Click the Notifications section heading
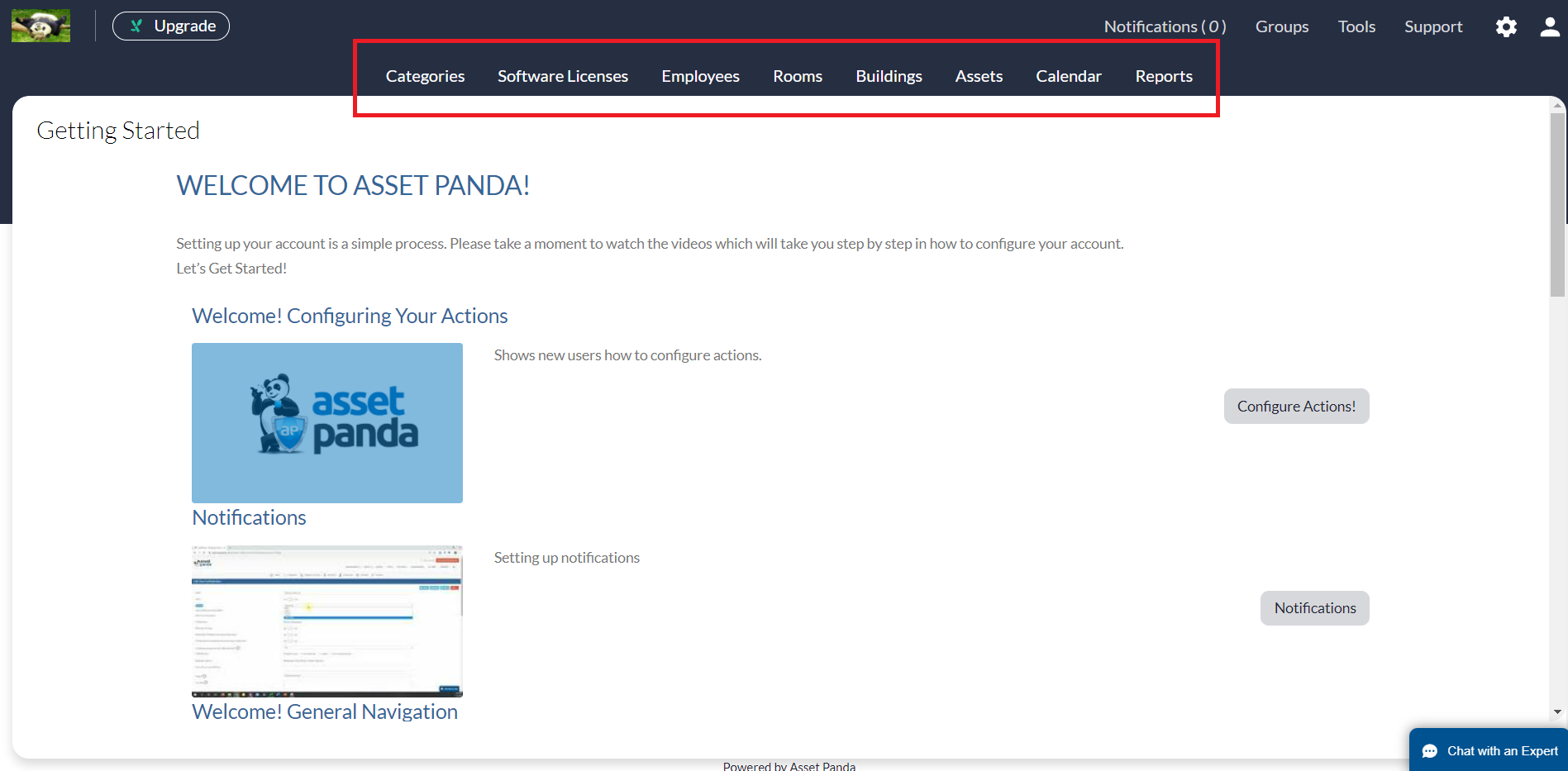1568x771 pixels. tap(249, 517)
